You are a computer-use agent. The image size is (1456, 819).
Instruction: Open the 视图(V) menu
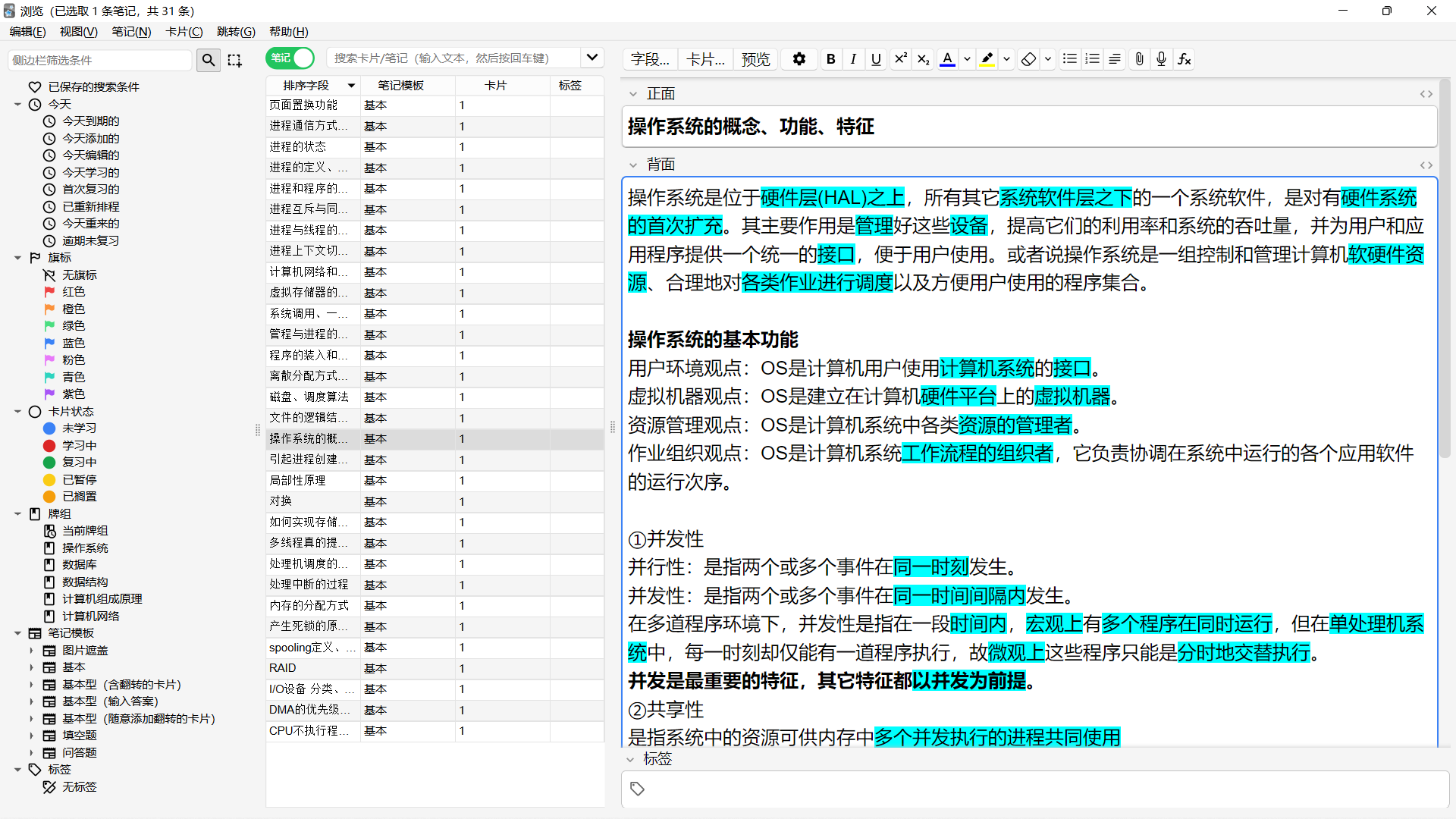(79, 32)
